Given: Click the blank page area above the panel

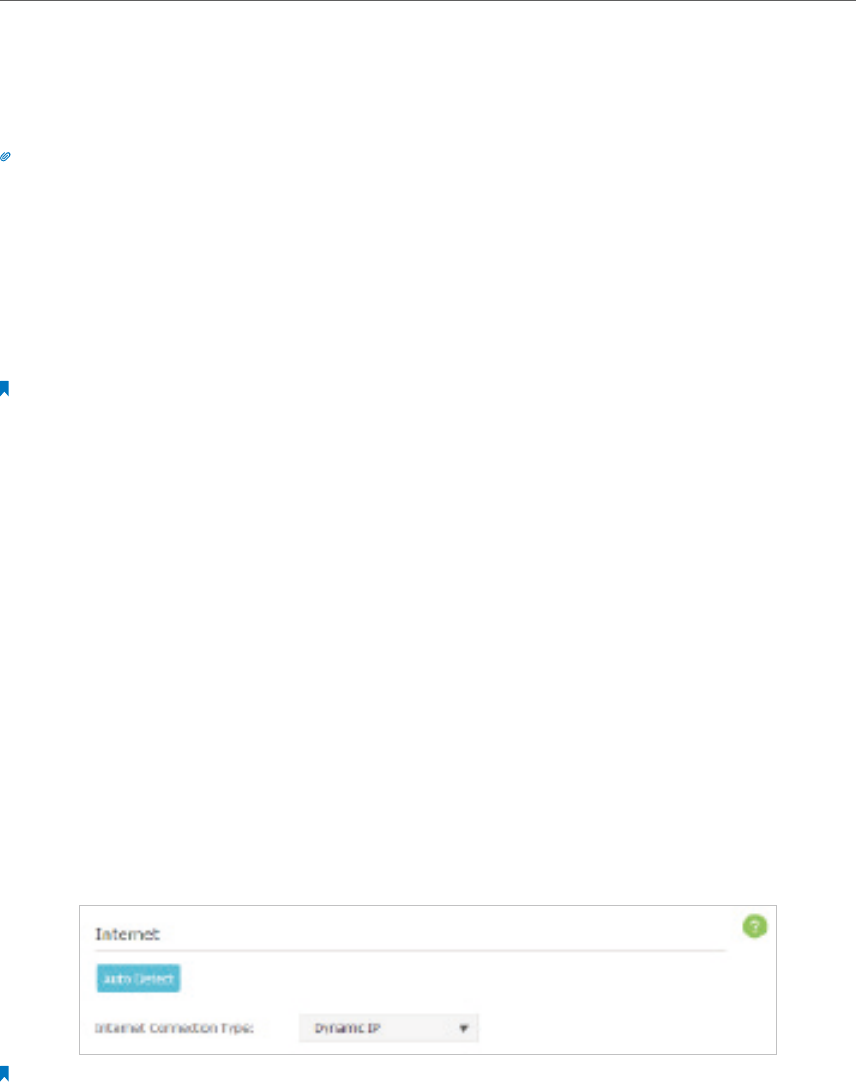Looking at the screenshot, I should 428,621.
